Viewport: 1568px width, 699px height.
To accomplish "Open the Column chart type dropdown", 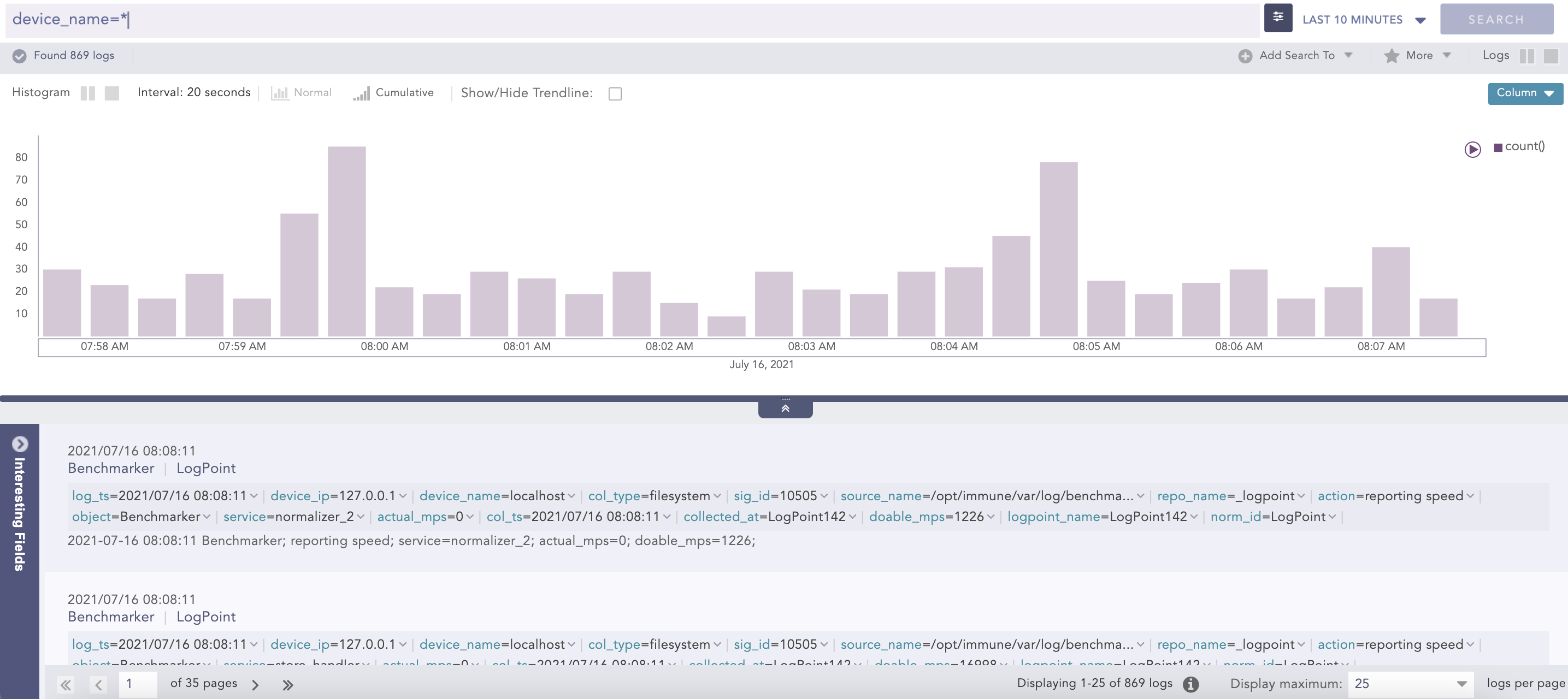I will click(x=1525, y=93).
